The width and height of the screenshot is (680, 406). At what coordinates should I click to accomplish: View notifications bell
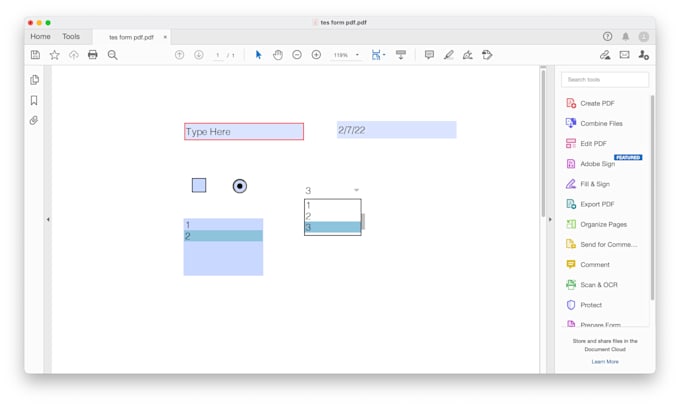point(625,36)
